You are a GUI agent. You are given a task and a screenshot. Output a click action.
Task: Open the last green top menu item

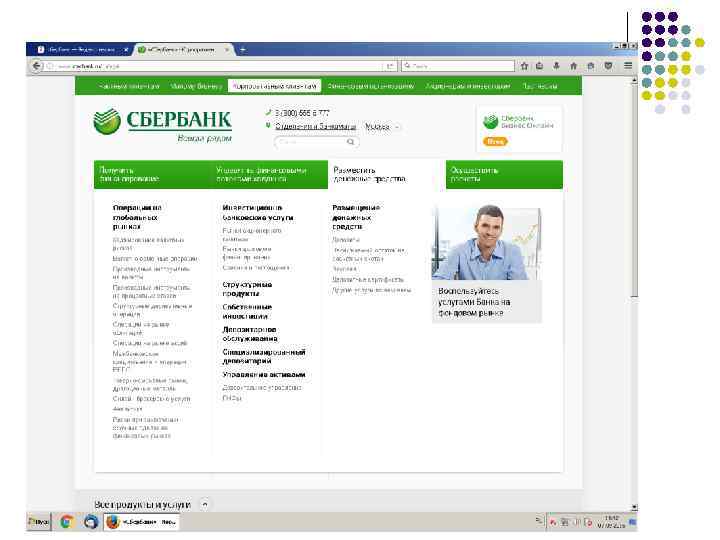pos(540,86)
